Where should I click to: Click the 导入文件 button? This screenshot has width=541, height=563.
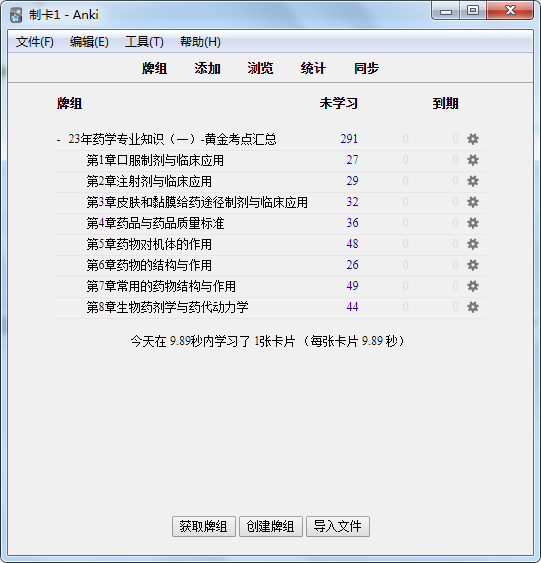point(337,526)
